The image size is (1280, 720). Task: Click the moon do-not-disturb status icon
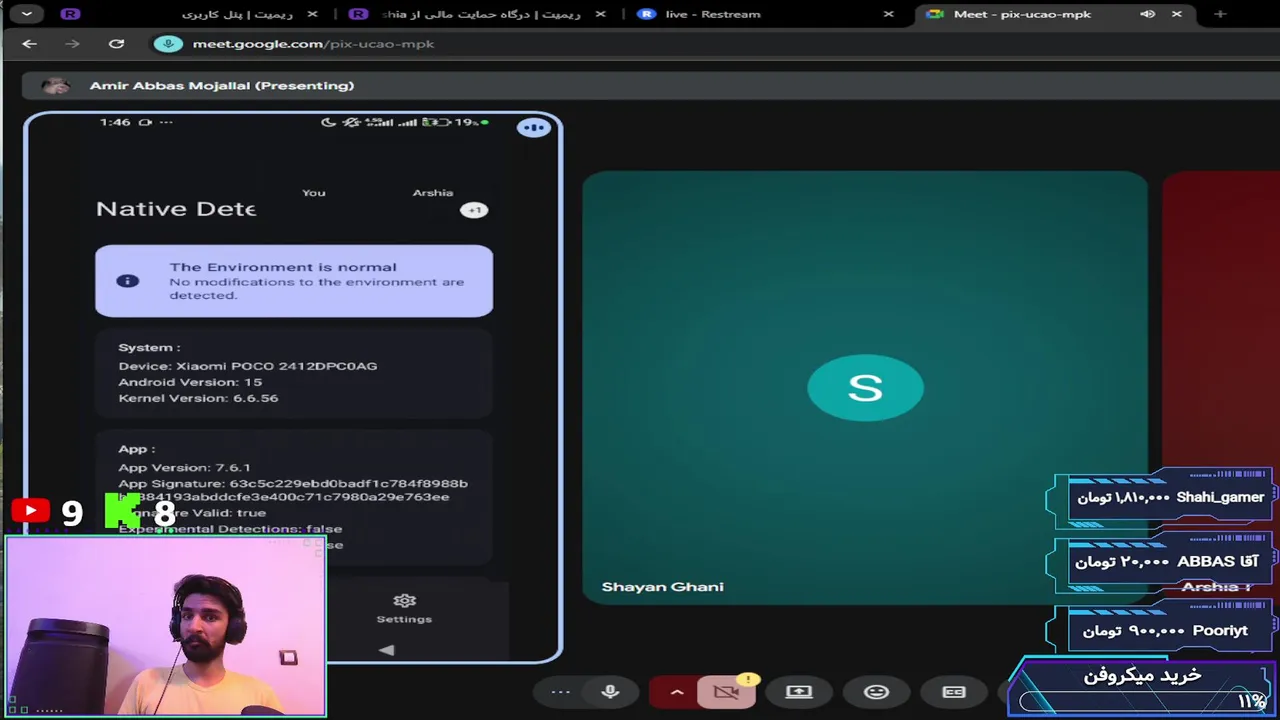pos(328,122)
